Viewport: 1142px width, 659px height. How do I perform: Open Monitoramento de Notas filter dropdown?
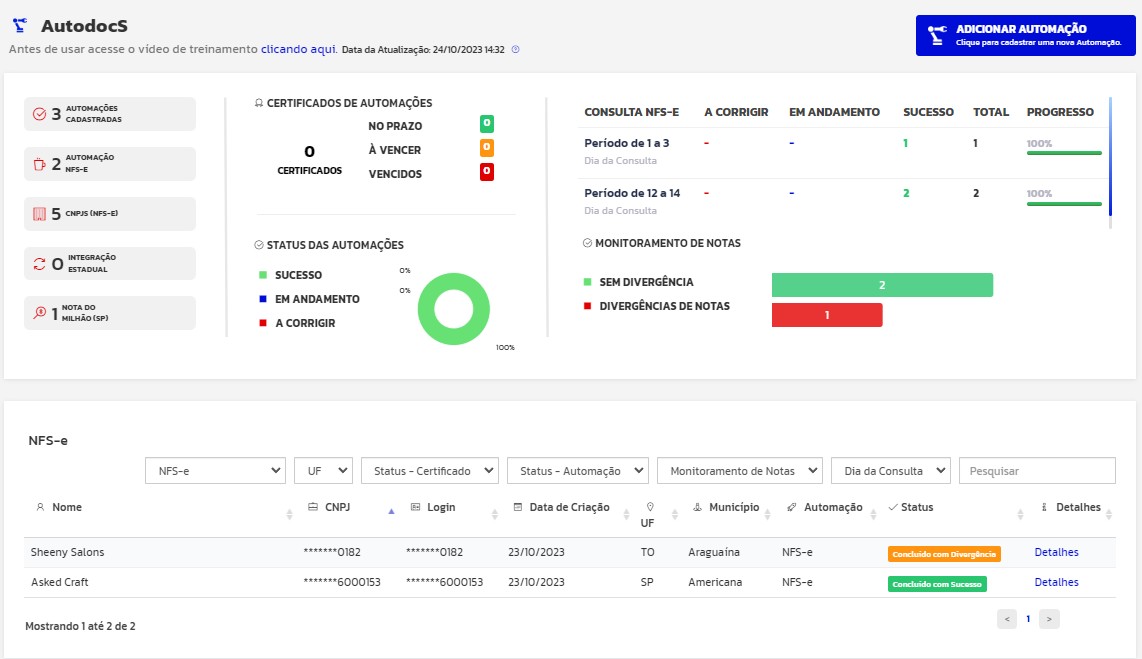pos(740,470)
